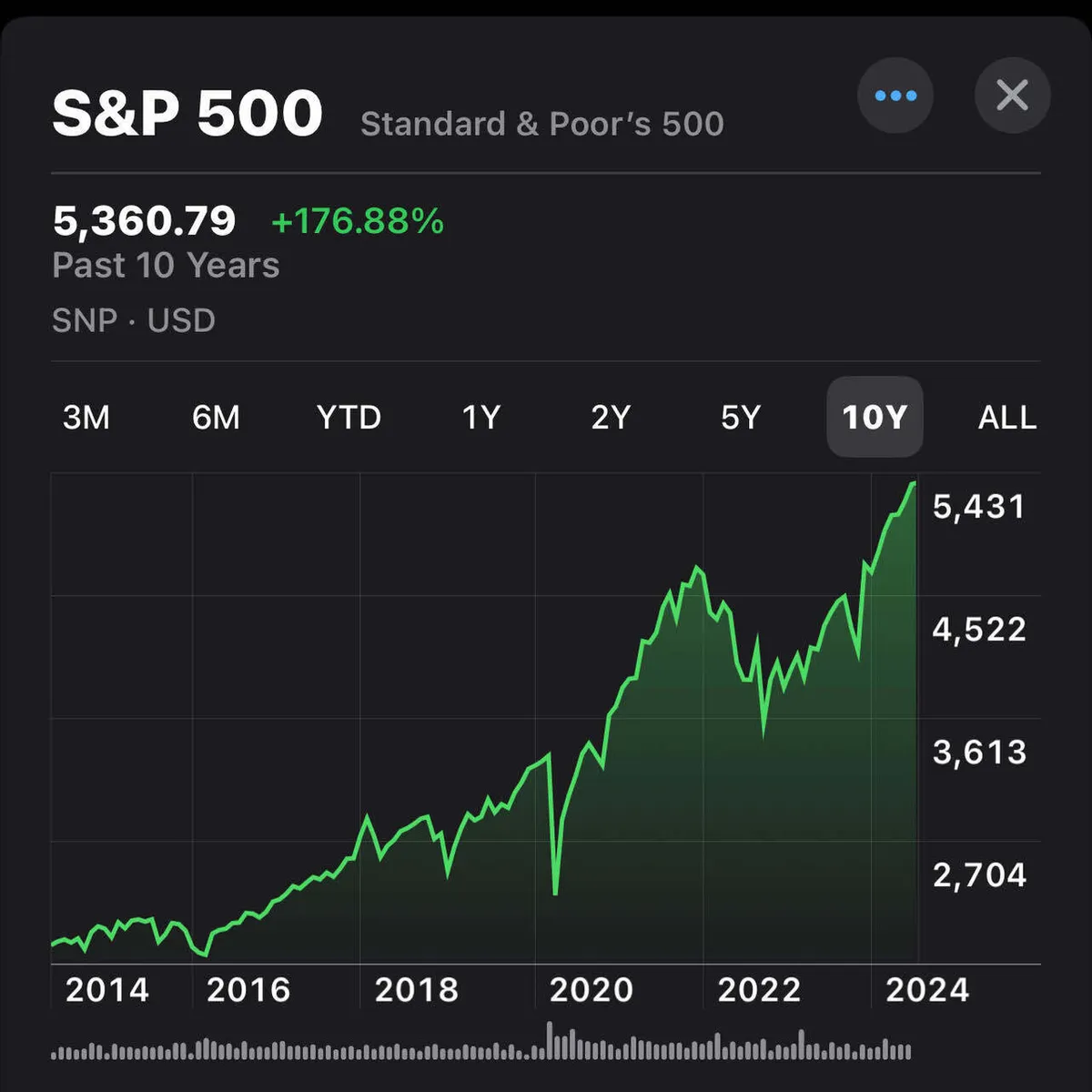Tap the 5,431 y-axis label

979,507
